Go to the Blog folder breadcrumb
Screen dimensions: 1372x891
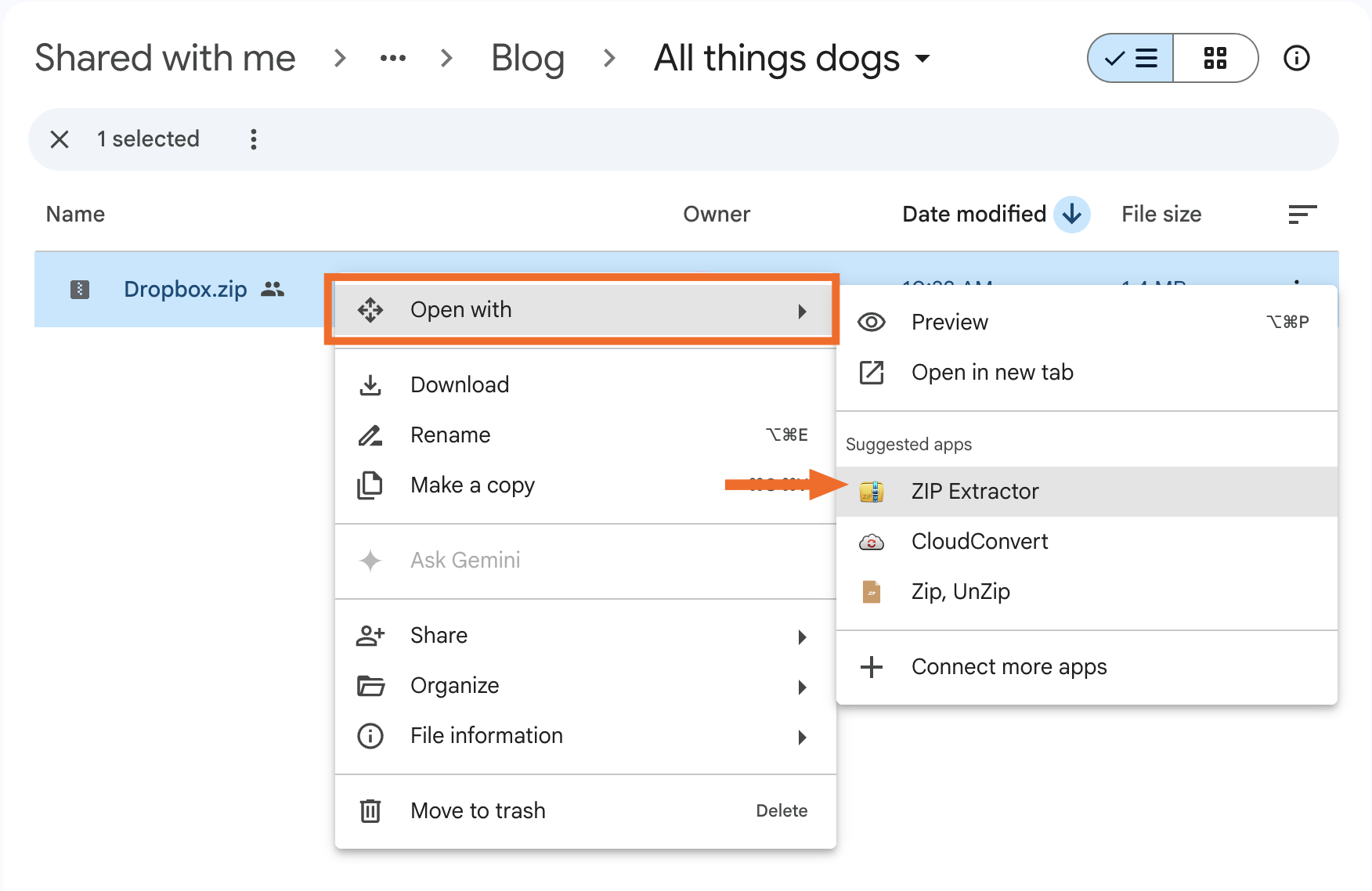[528, 58]
